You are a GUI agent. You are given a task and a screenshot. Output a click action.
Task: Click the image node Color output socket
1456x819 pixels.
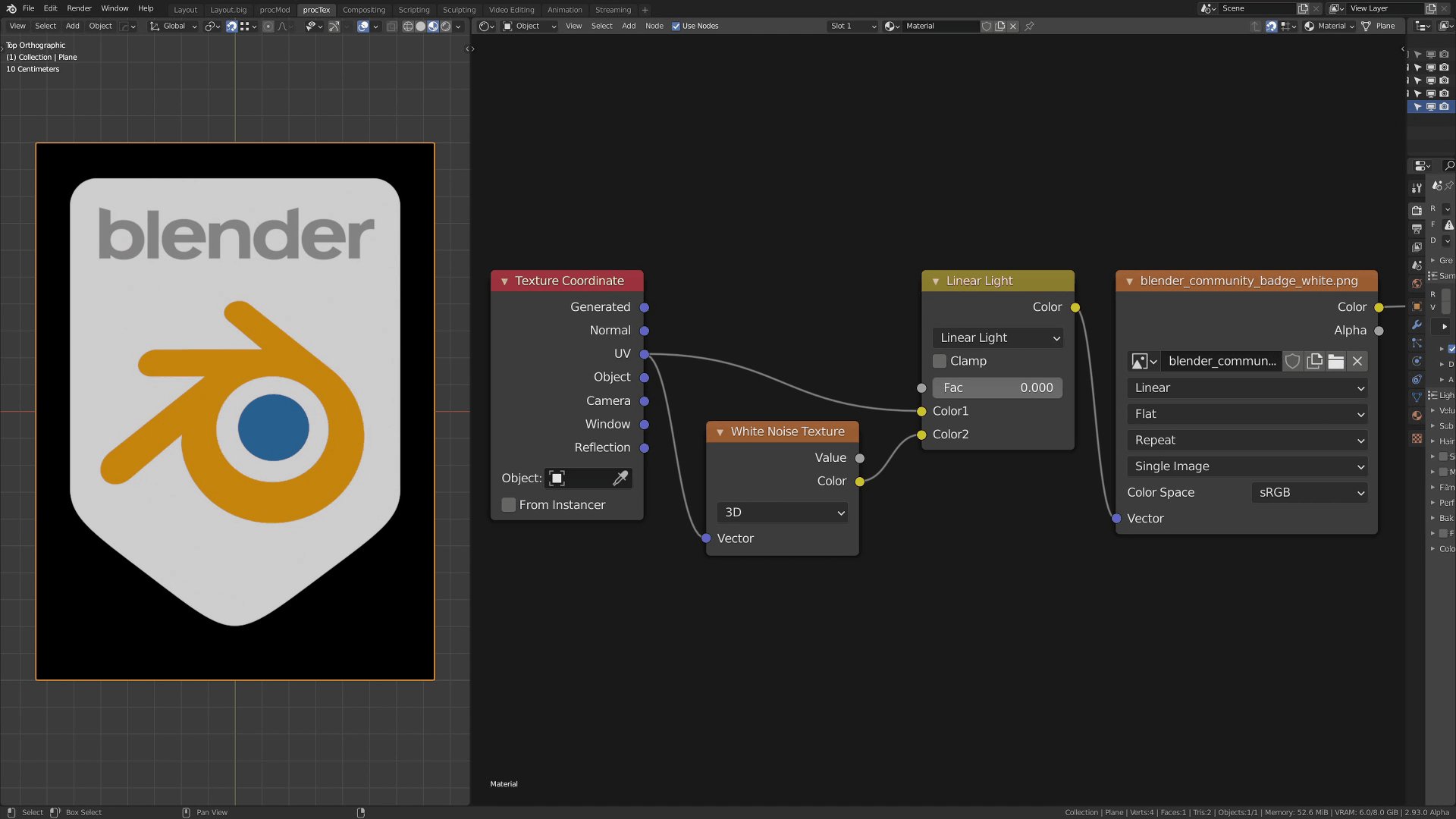[1379, 307]
